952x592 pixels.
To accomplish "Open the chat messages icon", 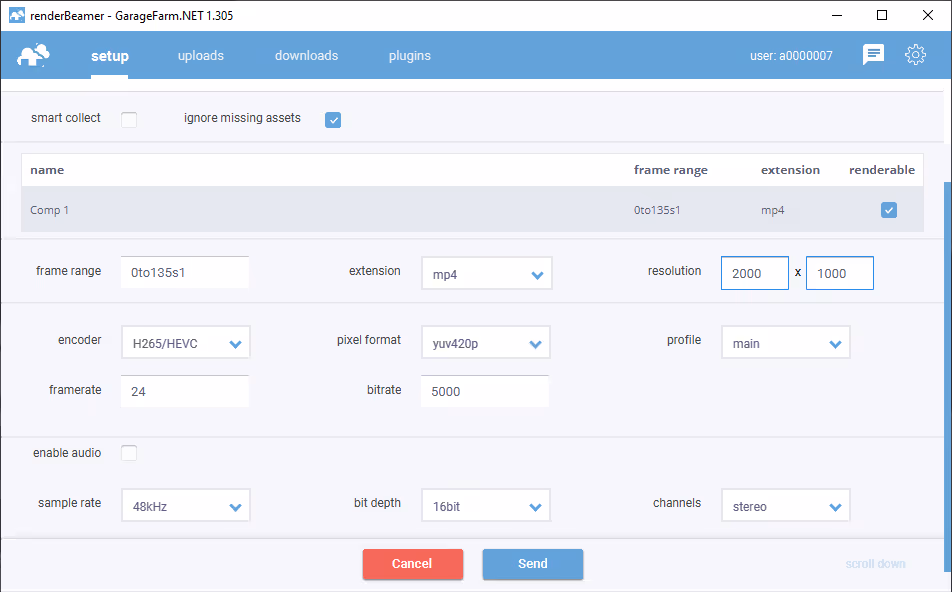I will [x=873, y=55].
